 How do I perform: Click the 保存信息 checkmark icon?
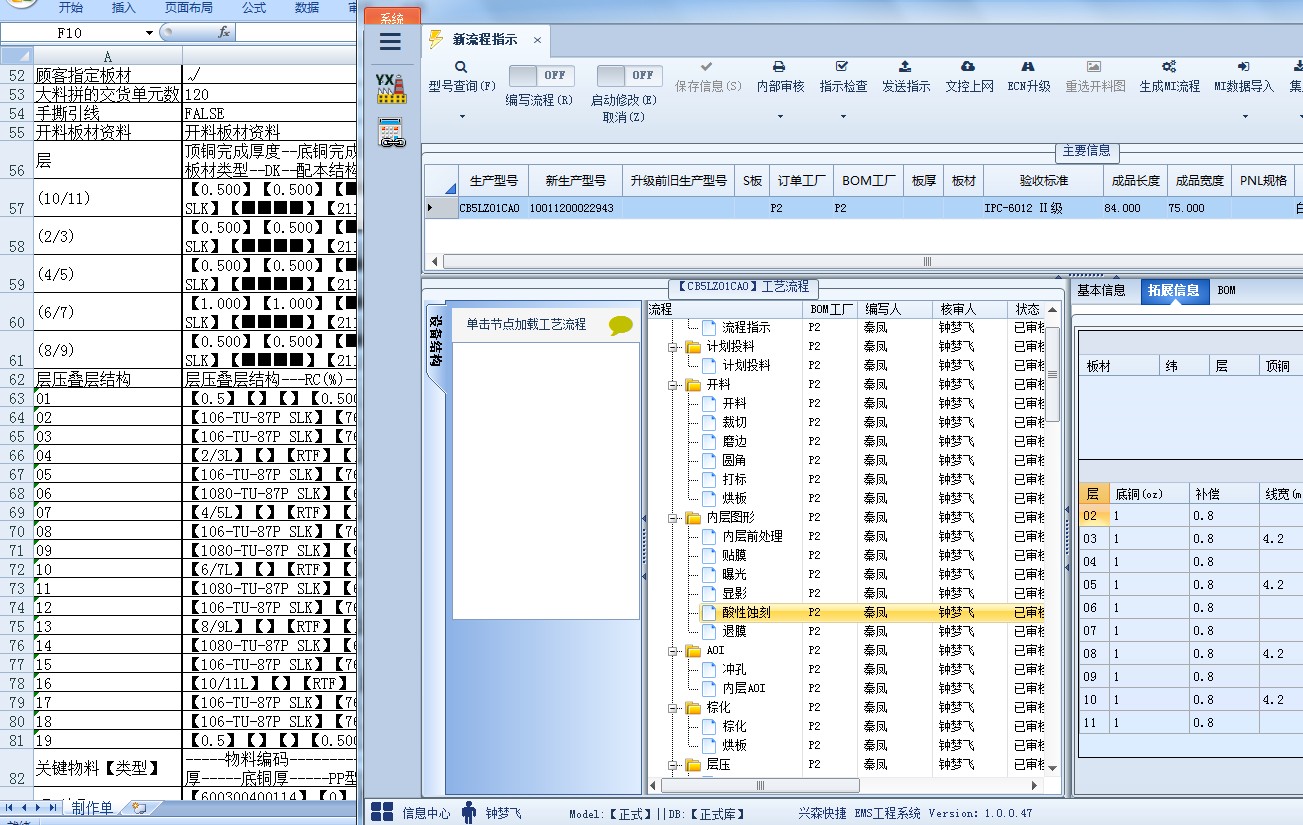707,66
